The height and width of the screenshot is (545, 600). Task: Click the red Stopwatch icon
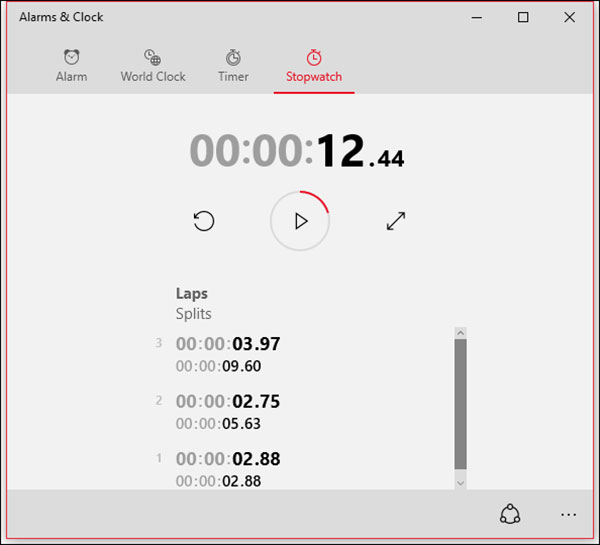(x=314, y=57)
